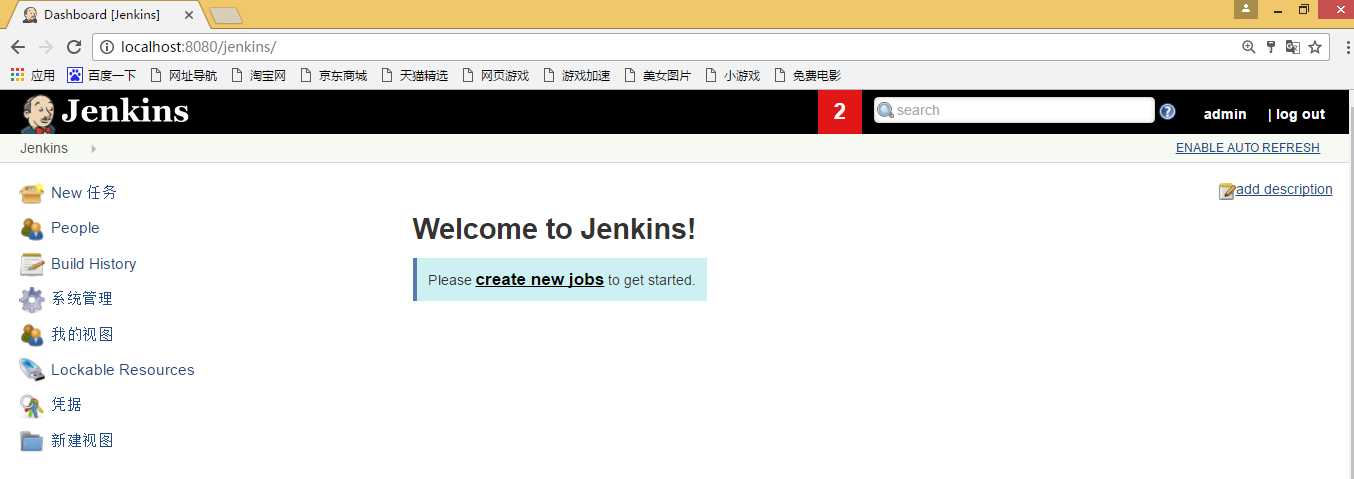The image size is (1354, 479).
Task: Bookmark the page with star icon
Action: tap(1315, 47)
